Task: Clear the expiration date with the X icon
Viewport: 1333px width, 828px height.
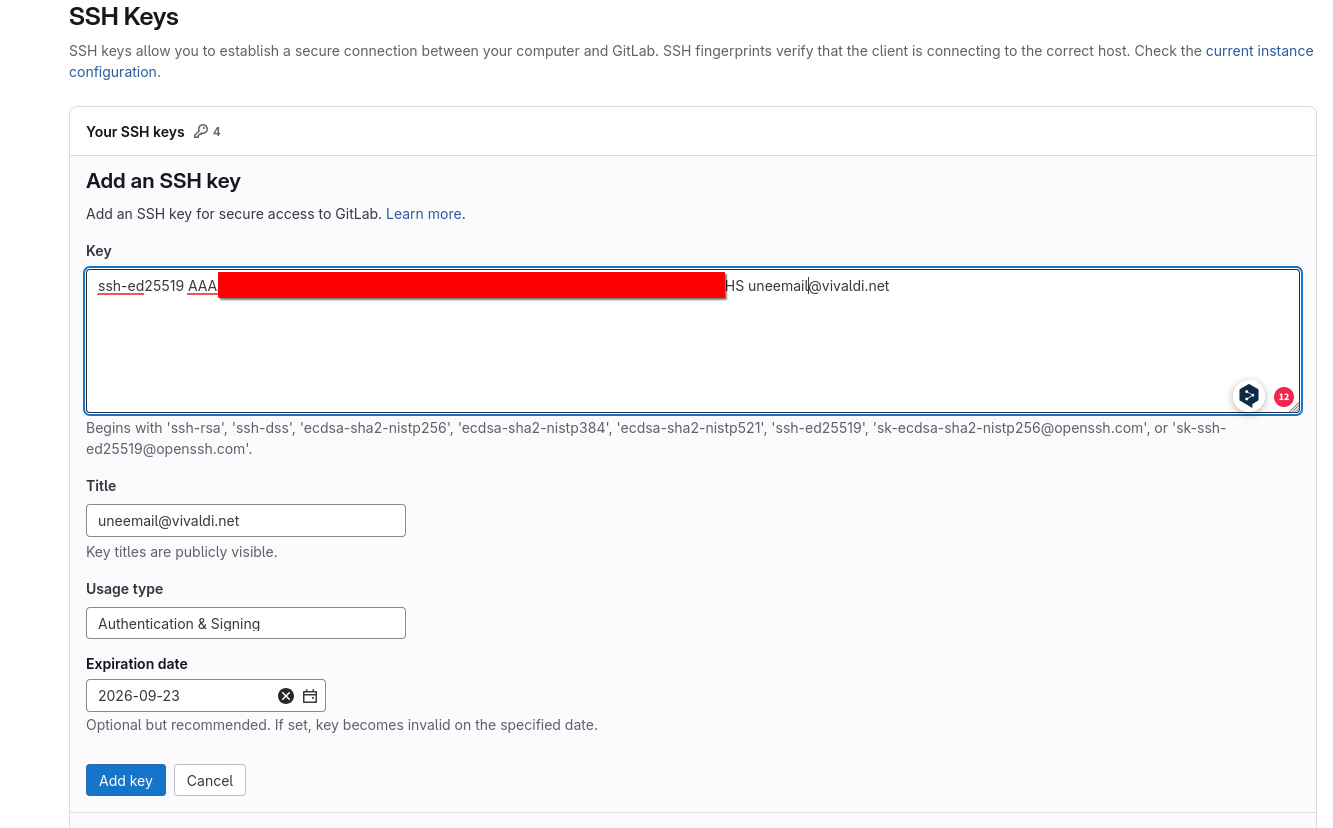Action: point(286,696)
